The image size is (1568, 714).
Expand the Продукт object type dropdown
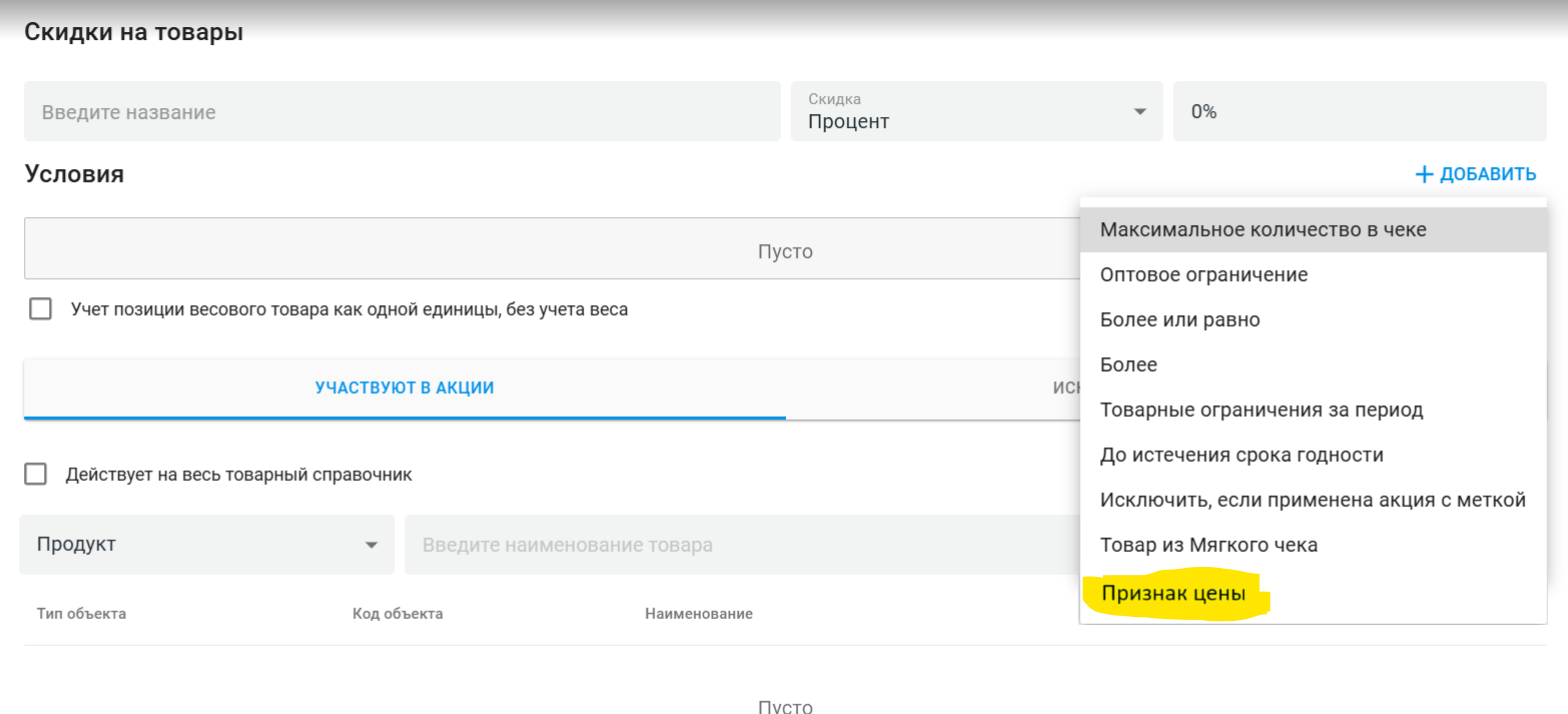pos(206,545)
